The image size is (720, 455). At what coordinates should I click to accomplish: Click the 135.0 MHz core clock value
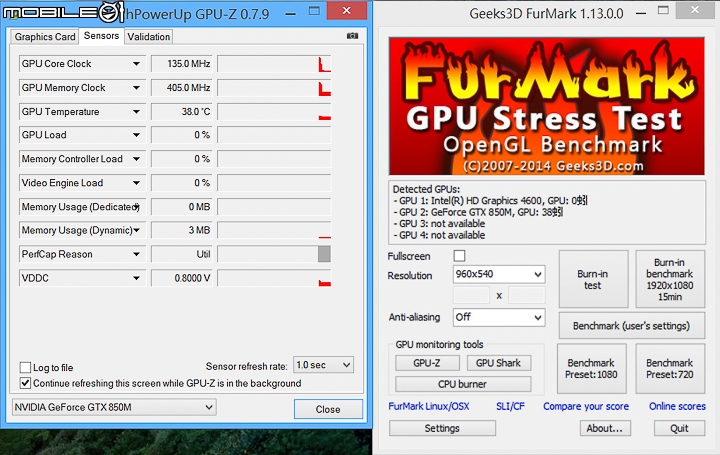182,64
